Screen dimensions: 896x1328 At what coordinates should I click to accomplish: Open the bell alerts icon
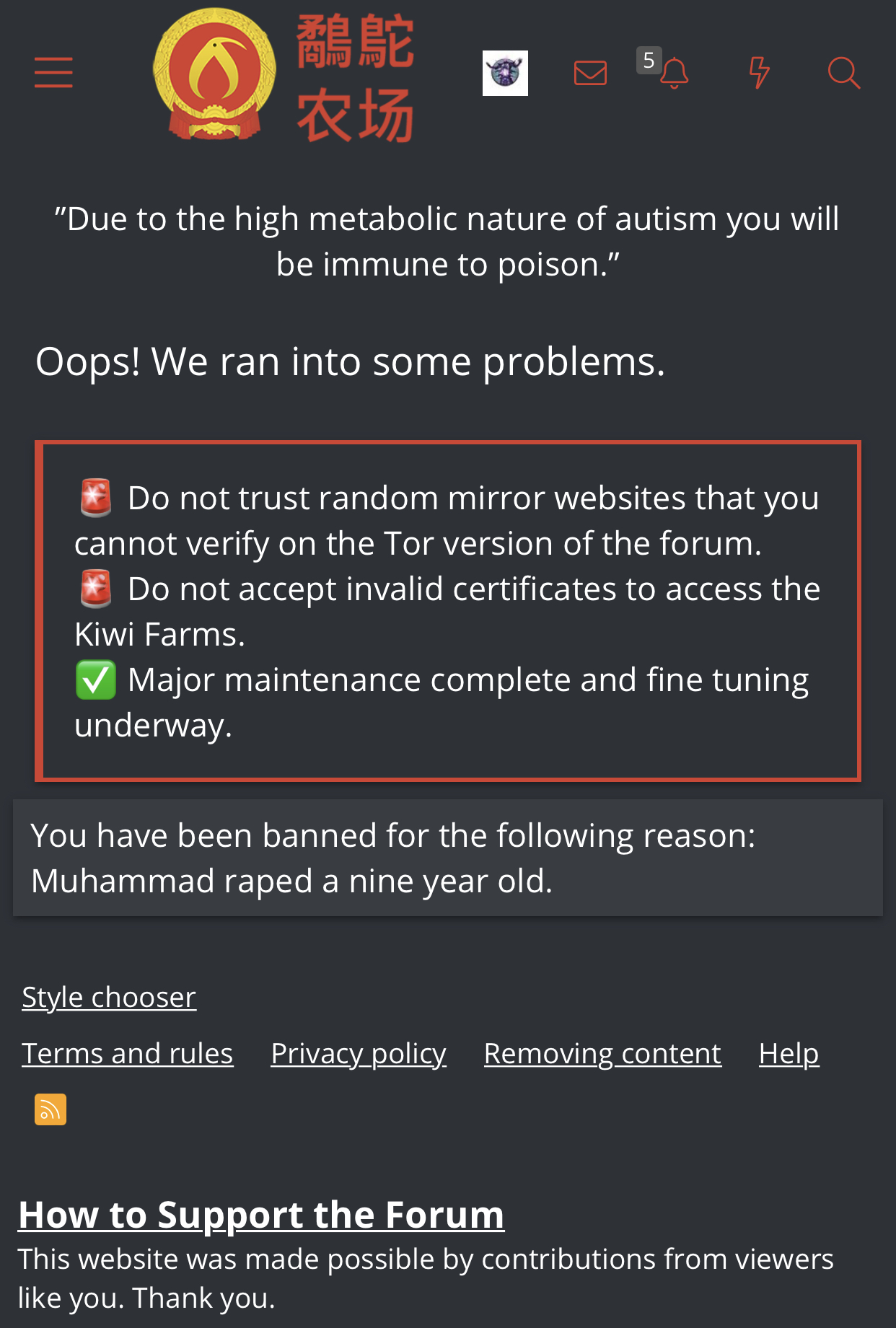pos(675,74)
